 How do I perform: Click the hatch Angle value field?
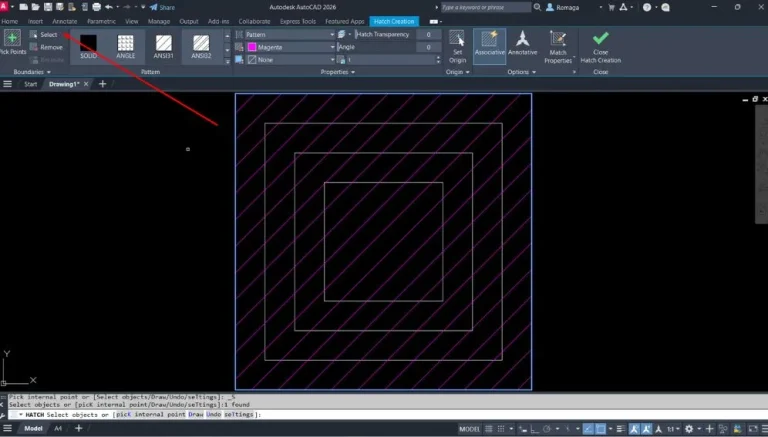pos(429,47)
